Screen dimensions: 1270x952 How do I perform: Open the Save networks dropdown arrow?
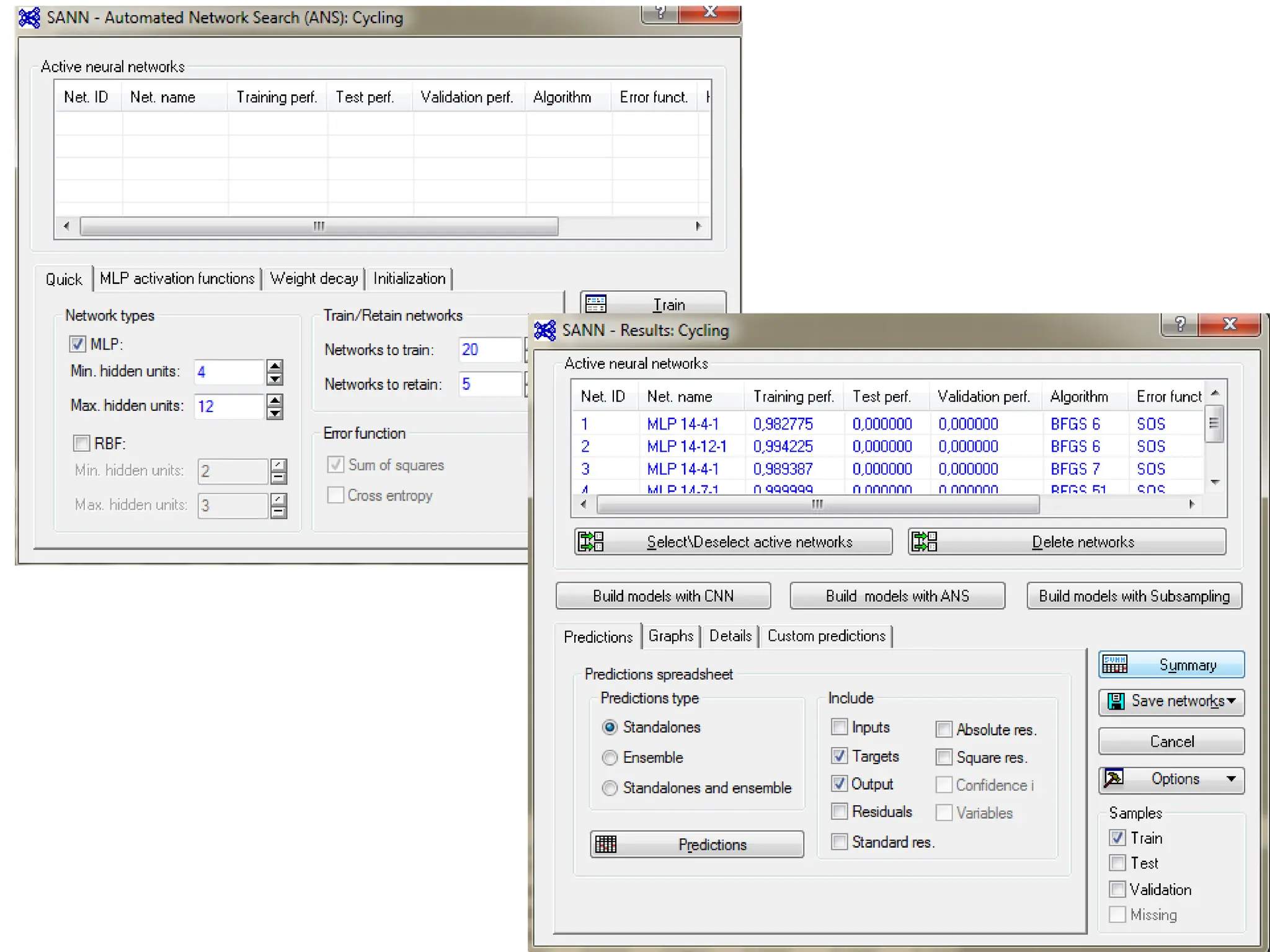pos(1231,701)
